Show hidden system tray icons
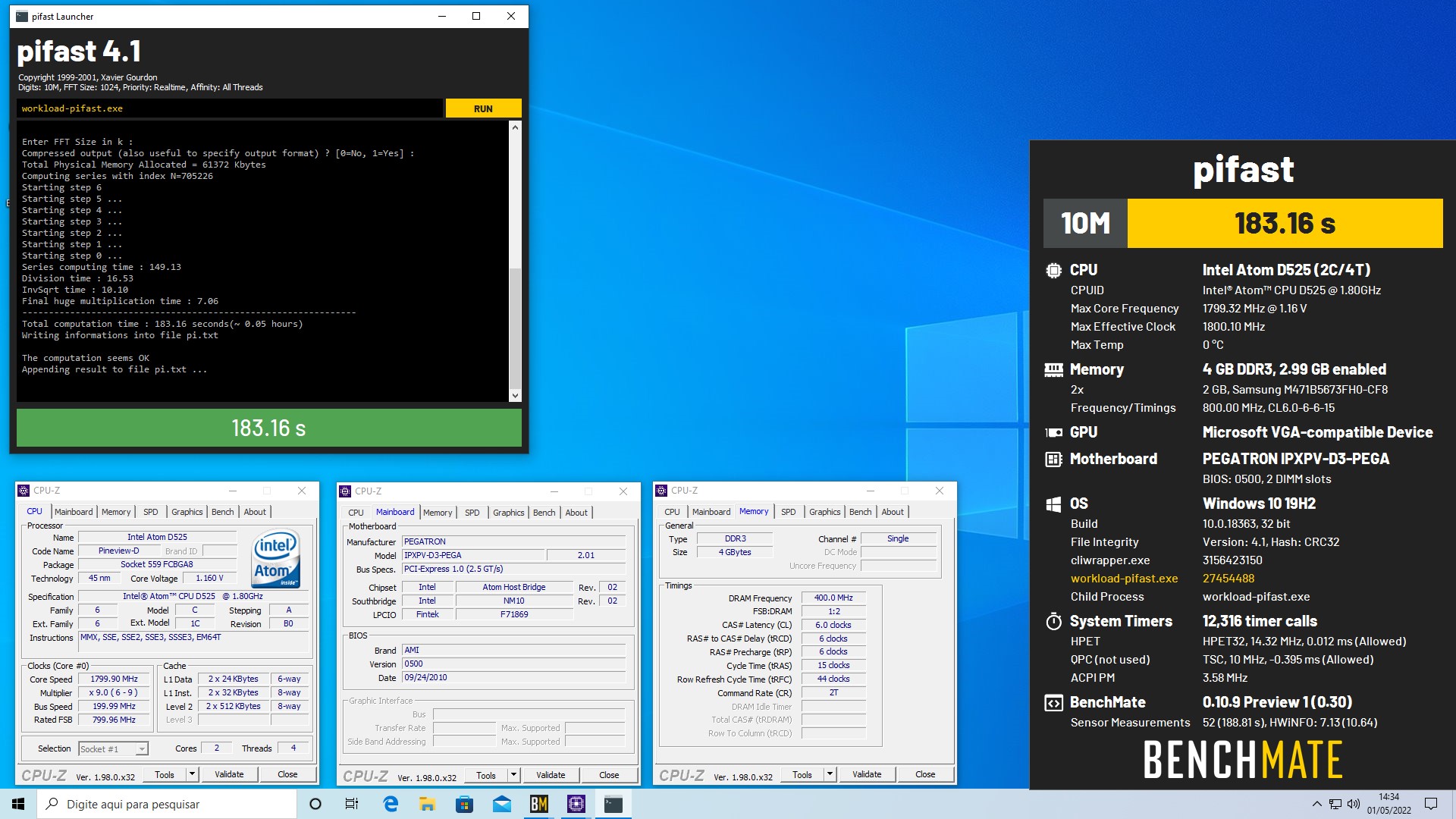The image size is (1456, 819). point(1316,804)
